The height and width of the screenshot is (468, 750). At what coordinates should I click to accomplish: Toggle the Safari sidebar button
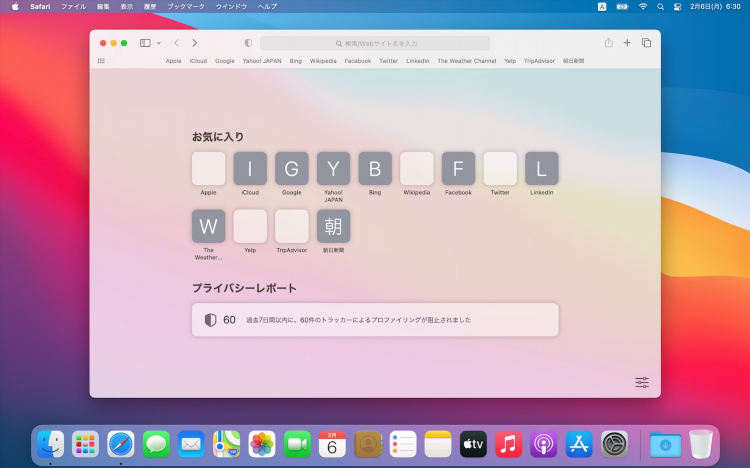coord(145,43)
